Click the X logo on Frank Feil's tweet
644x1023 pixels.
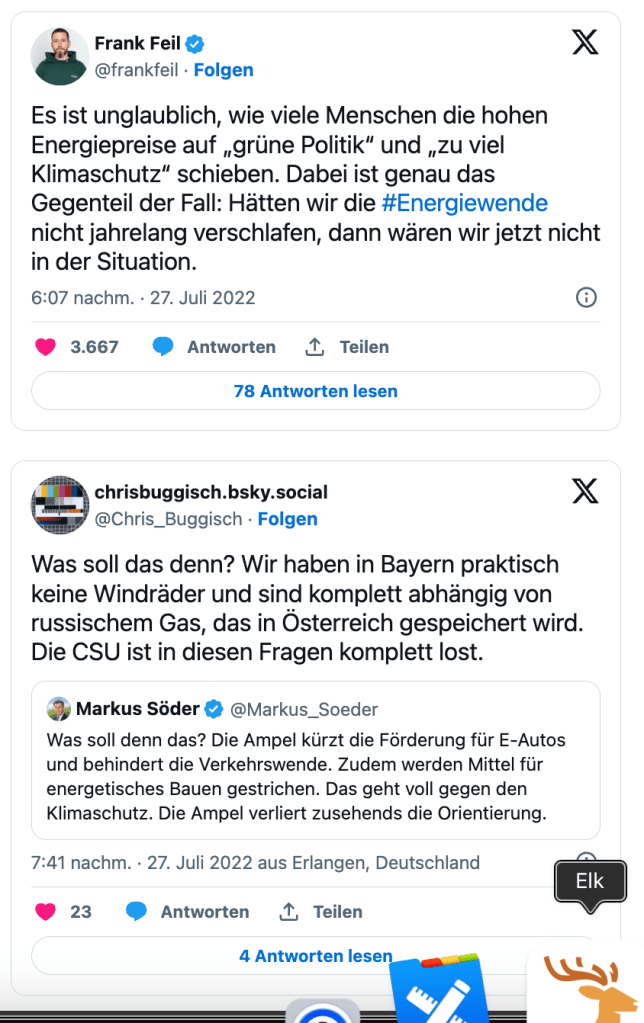tap(585, 43)
